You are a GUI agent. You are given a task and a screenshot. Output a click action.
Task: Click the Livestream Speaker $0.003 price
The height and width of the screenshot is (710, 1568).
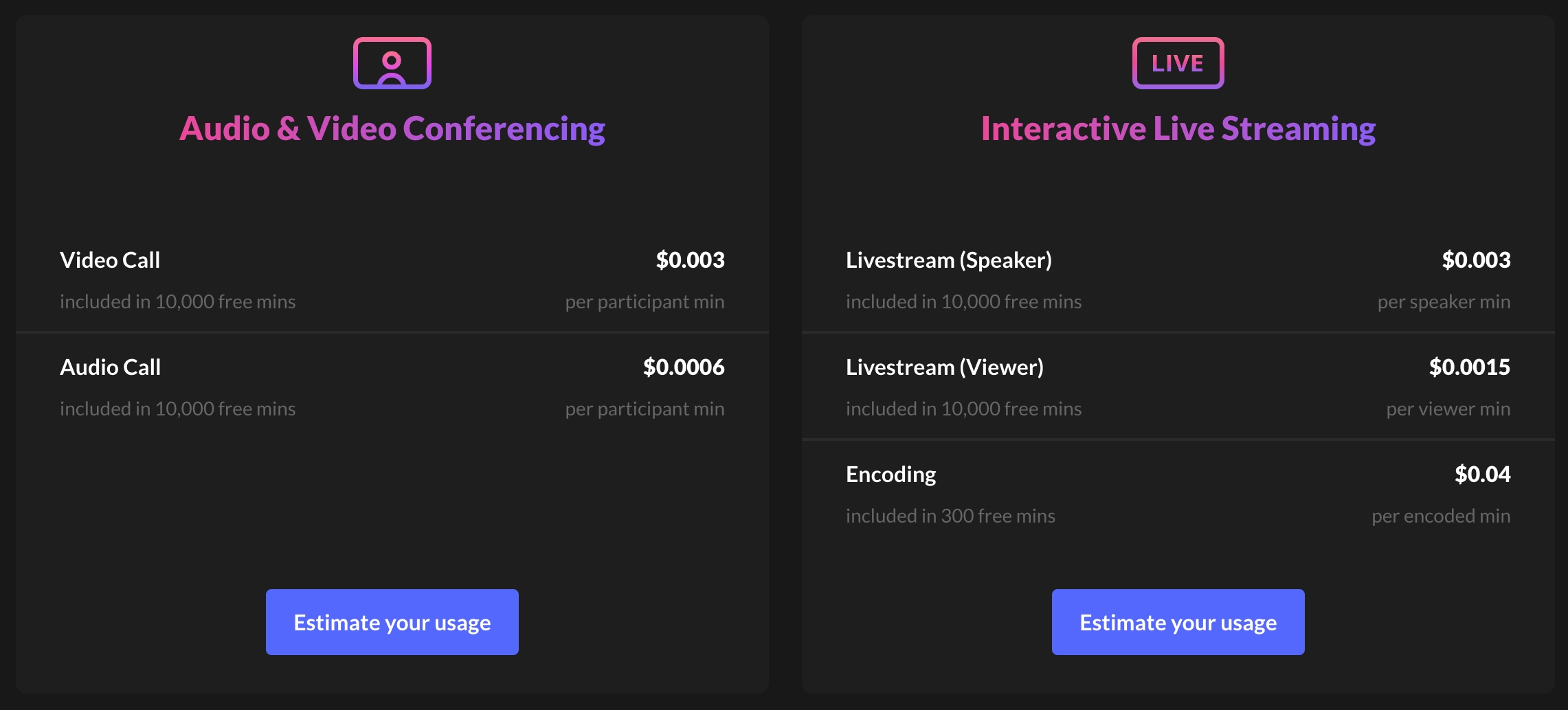click(1476, 260)
